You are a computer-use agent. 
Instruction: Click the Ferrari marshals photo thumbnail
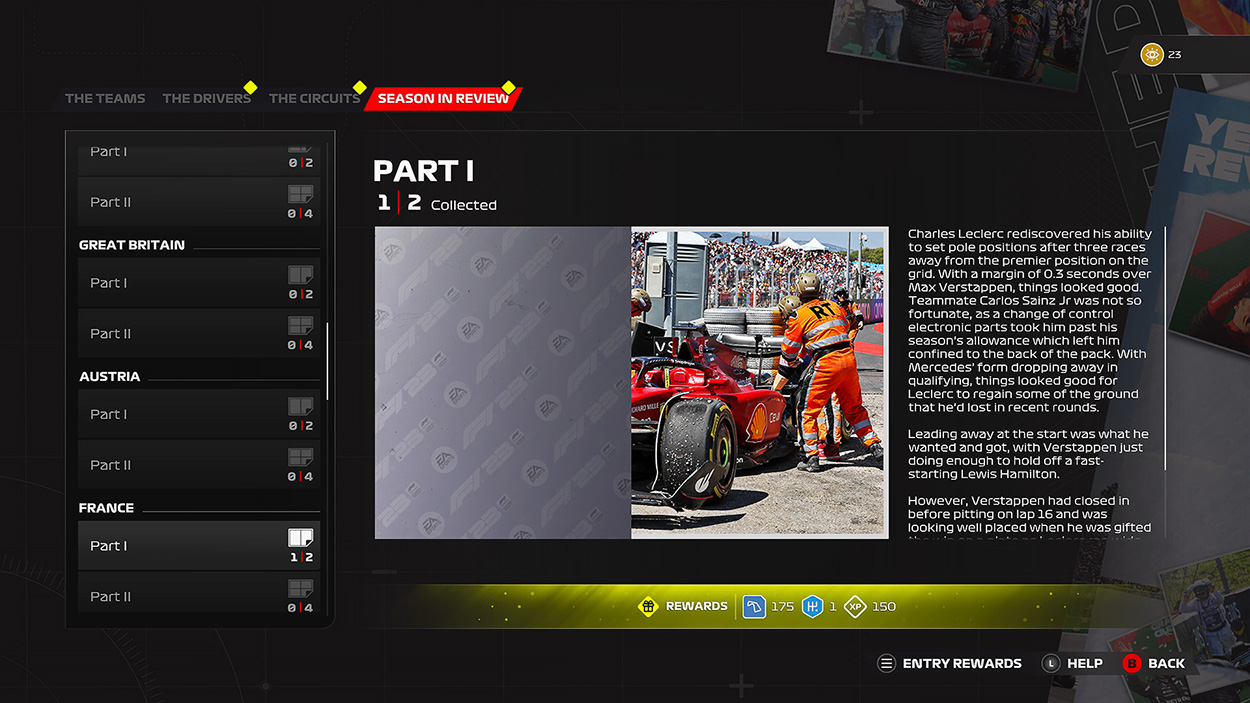click(x=759, y=382)
